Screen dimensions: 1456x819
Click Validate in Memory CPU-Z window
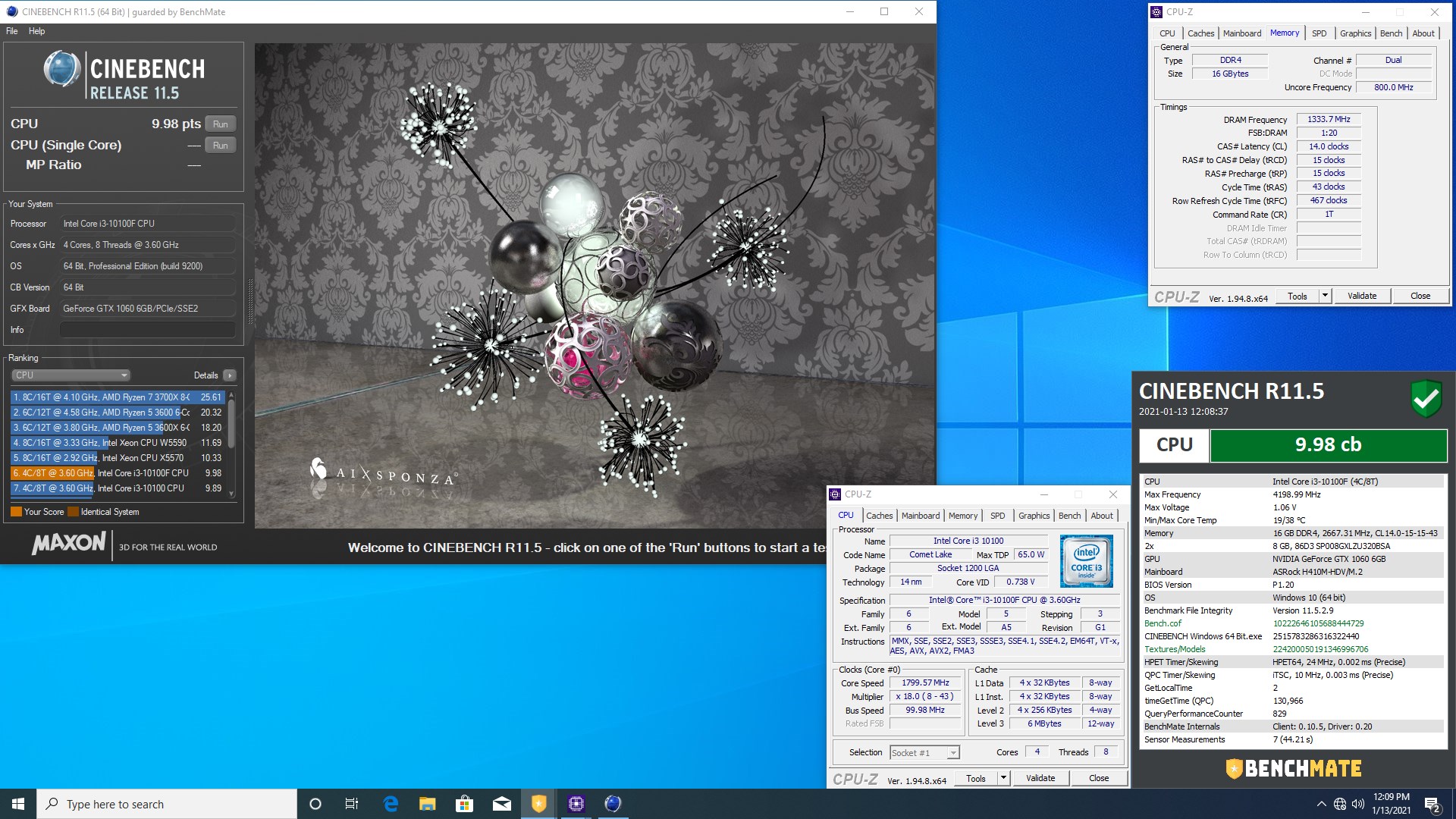(1361, 297)
